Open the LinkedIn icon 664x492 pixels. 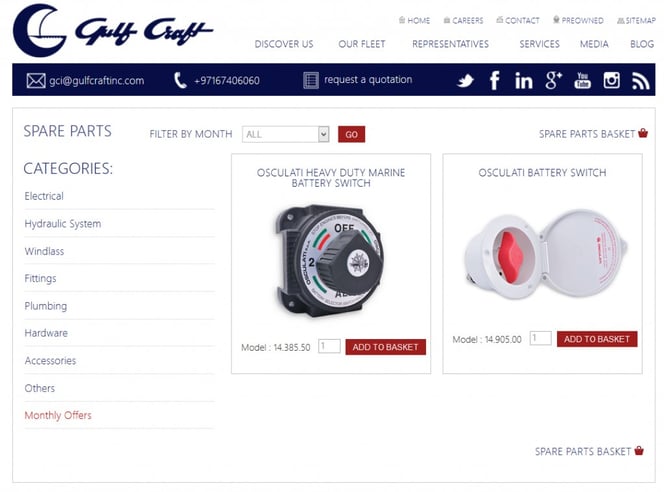[x=523, y=80]
